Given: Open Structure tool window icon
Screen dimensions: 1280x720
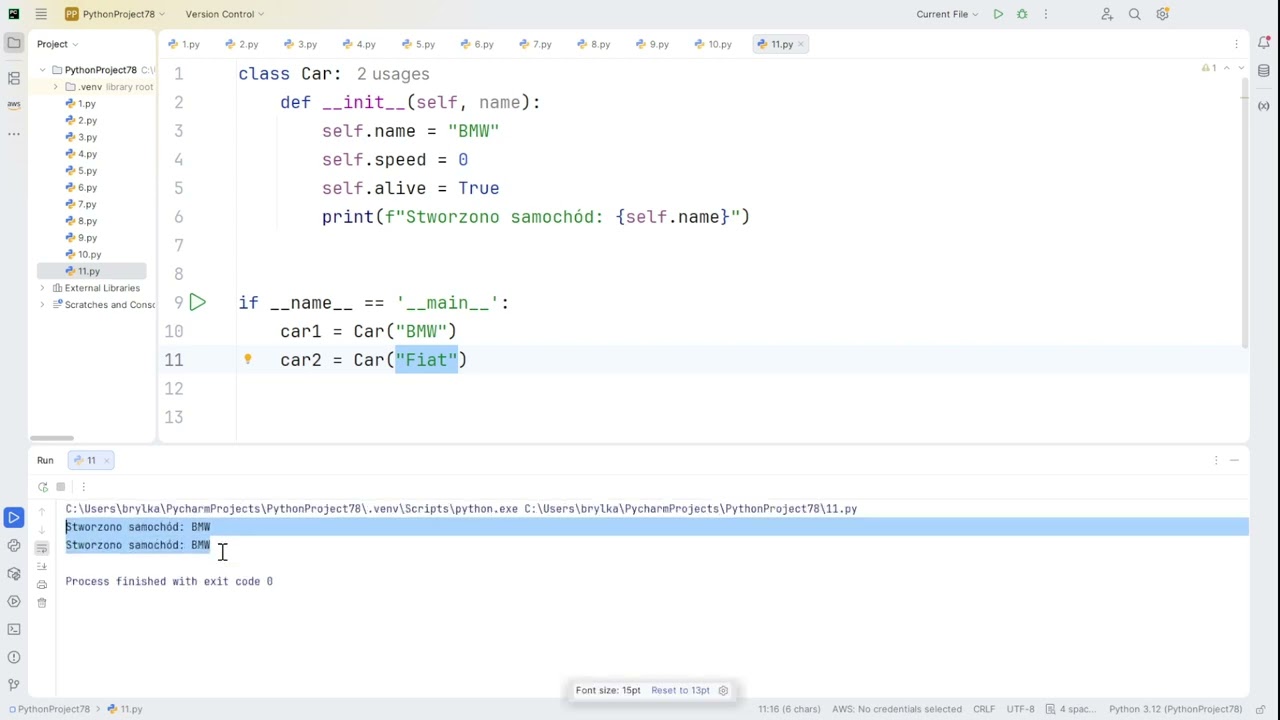Looking at the screenshot, I should click(x=14, y=77).
